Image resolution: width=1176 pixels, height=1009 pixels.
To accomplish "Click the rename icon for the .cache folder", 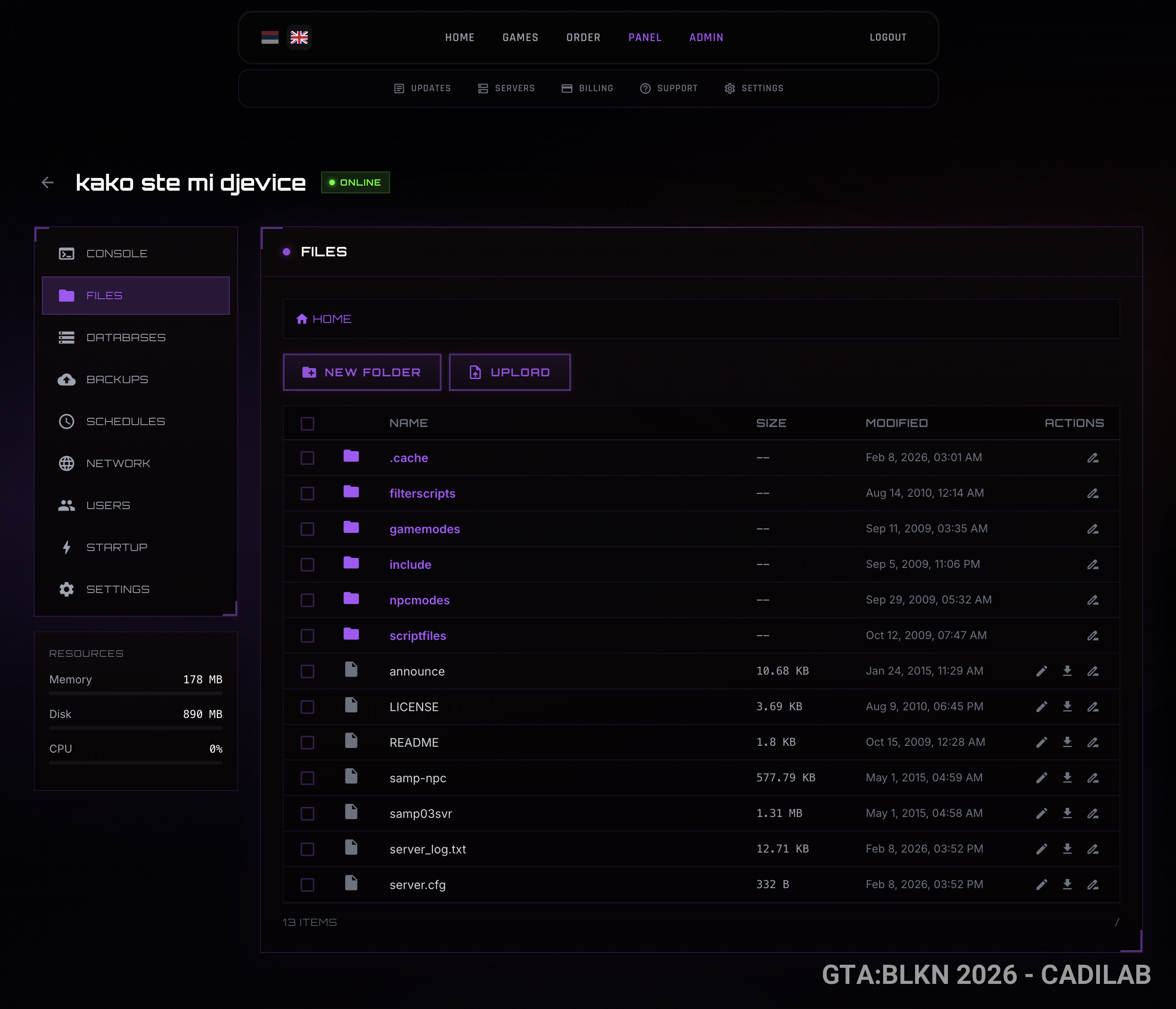I will point(1093,458).
